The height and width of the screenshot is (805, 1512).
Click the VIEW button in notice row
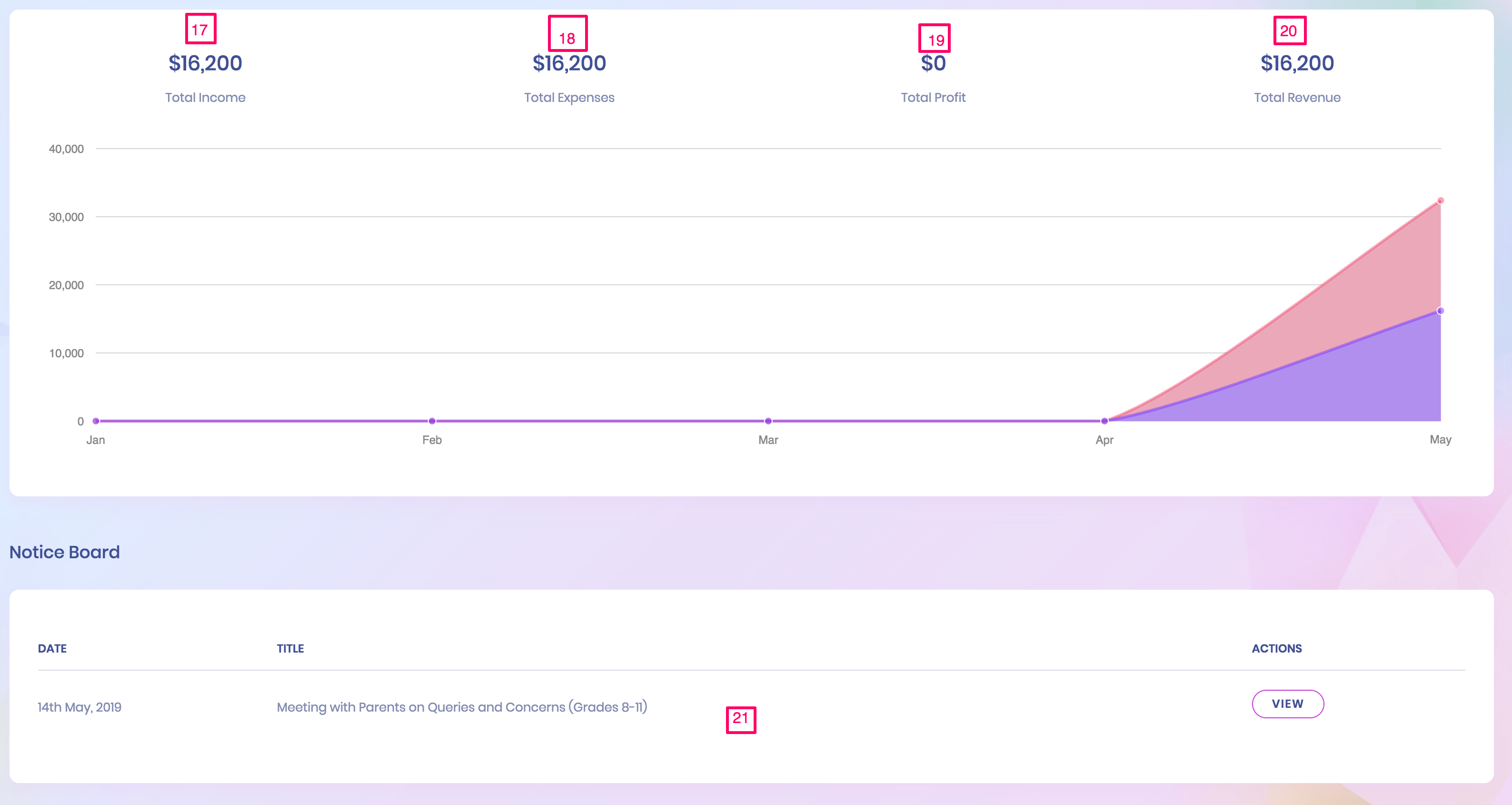tap(1287, 704)
